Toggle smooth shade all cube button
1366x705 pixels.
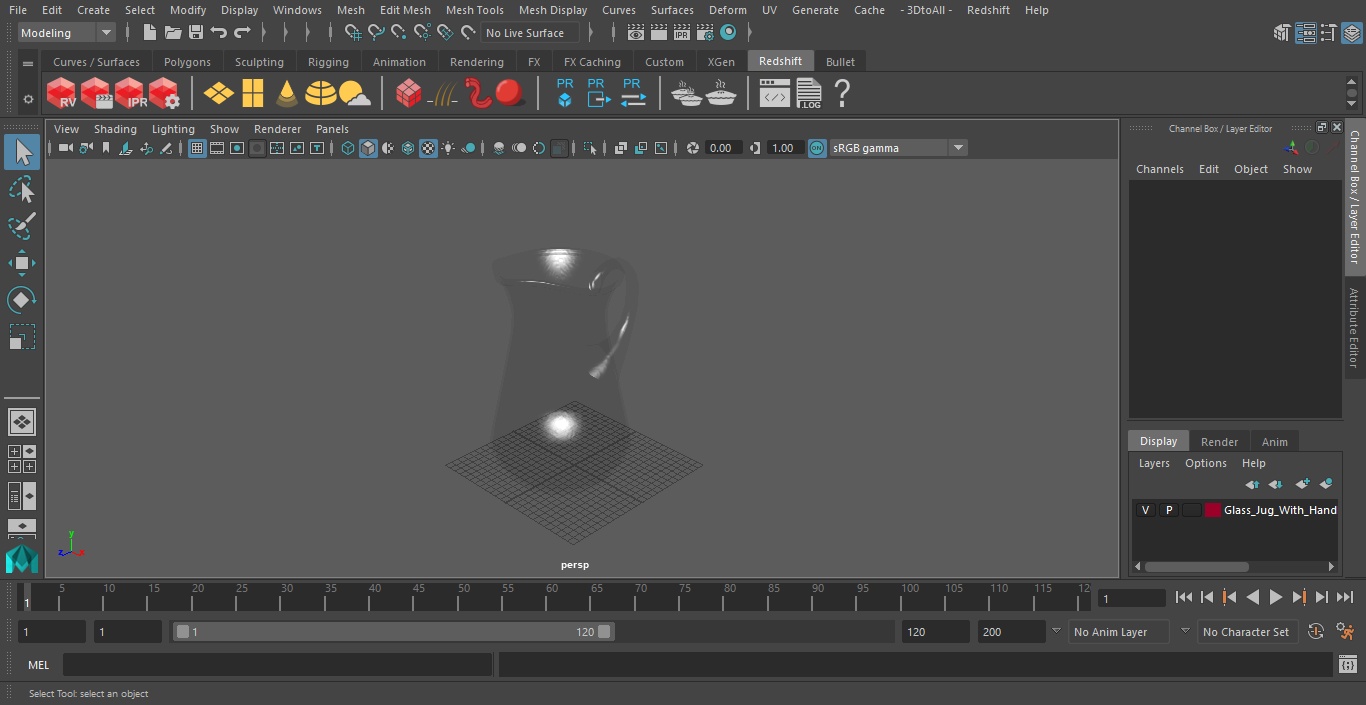coord(368,148)
